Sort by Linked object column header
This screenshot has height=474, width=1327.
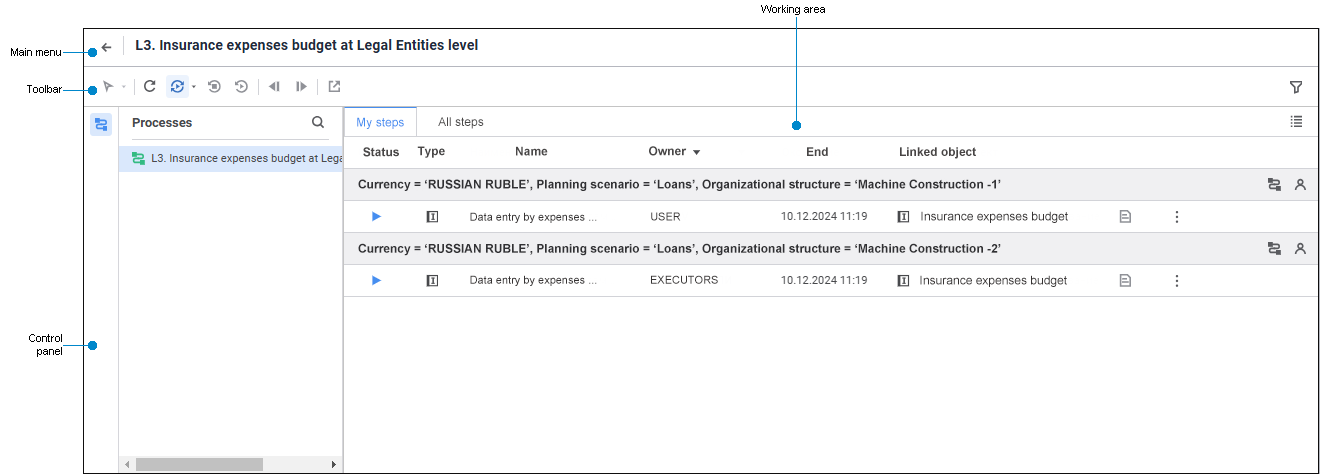click(x=937, y=152)
